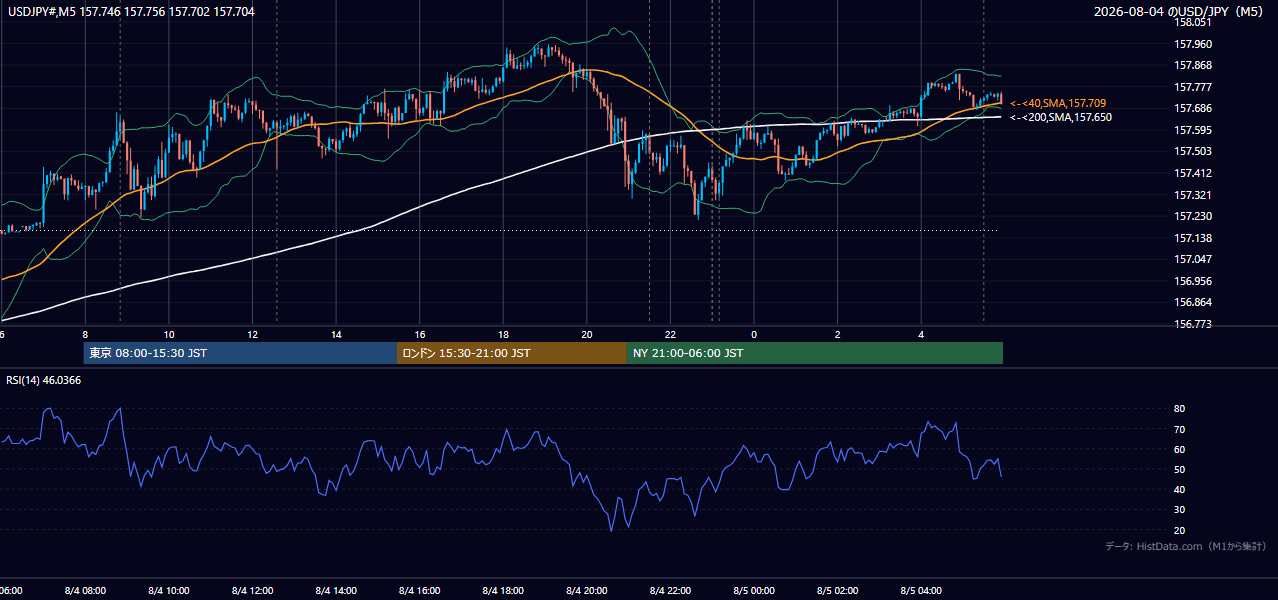Image resolution: width=1278 pixels, height=600 pixels.
Task: Click bottom time label 8/4 14:00
Action: [336, 591]
